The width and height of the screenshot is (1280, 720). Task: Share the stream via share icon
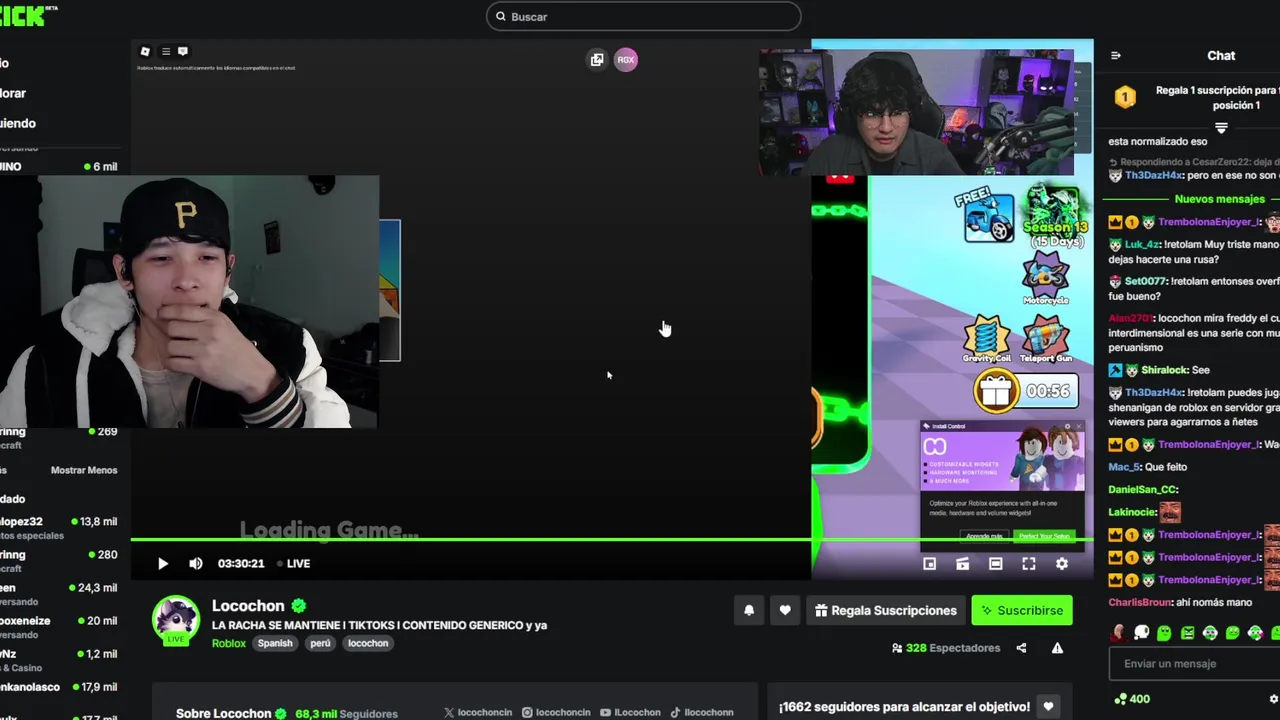pos(1021,648)
